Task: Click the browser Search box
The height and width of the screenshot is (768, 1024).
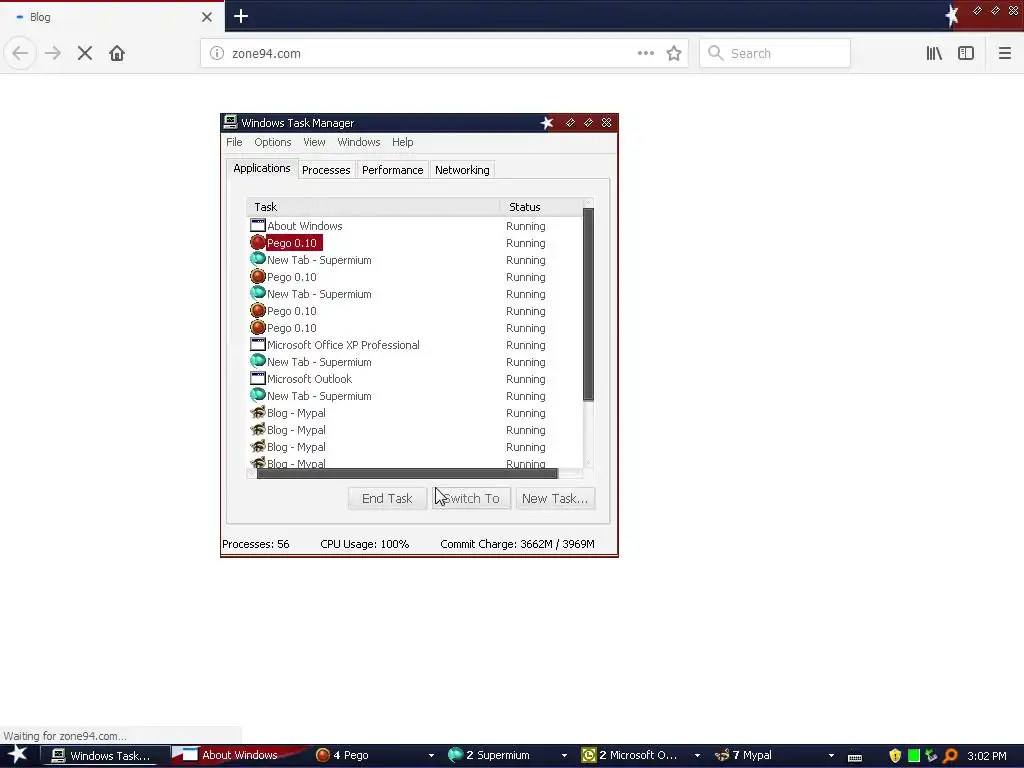Action: [x=775, y=54]
